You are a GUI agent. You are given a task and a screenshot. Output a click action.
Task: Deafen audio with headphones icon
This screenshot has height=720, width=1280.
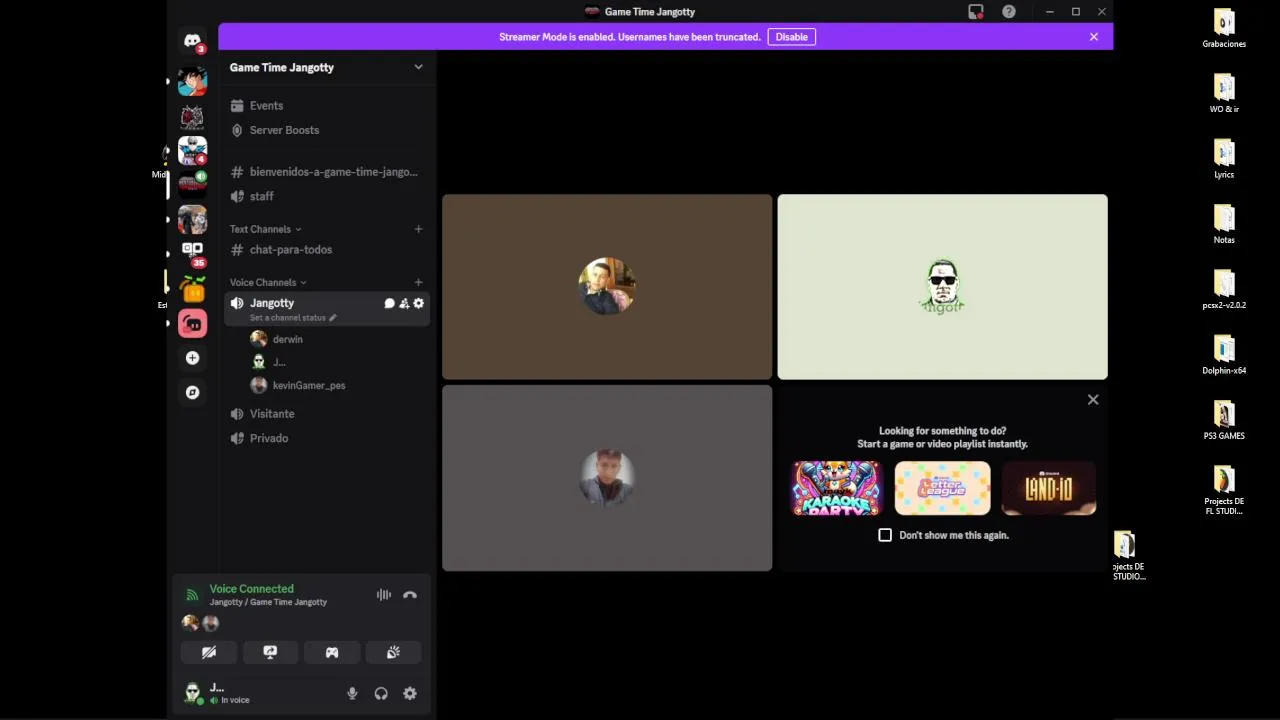pos(381,693)
